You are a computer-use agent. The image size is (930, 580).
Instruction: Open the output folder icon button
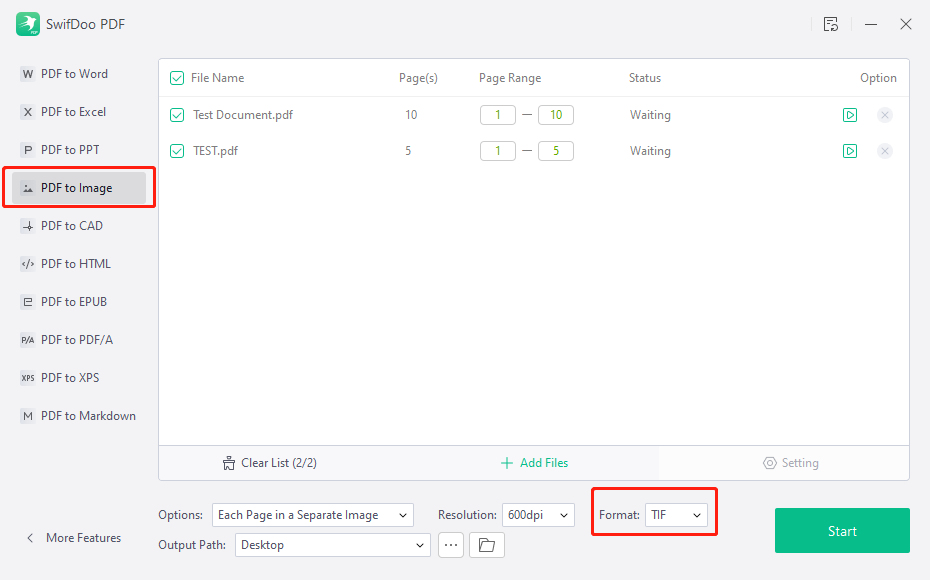coord(487,545)
